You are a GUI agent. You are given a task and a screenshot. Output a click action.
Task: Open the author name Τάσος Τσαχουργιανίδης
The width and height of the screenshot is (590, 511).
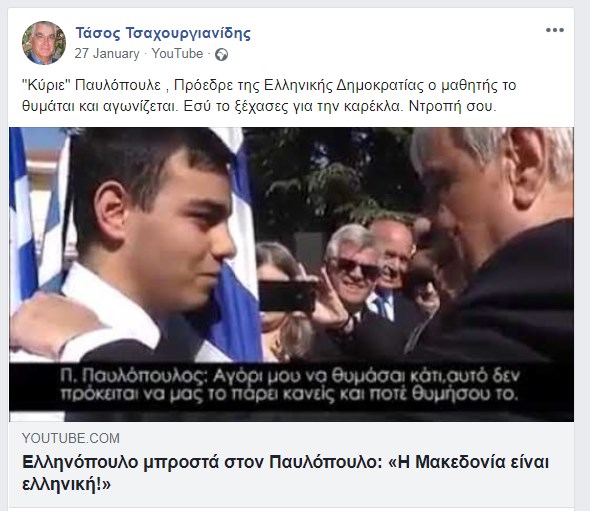pyautogui.click(x=163, y=33)
